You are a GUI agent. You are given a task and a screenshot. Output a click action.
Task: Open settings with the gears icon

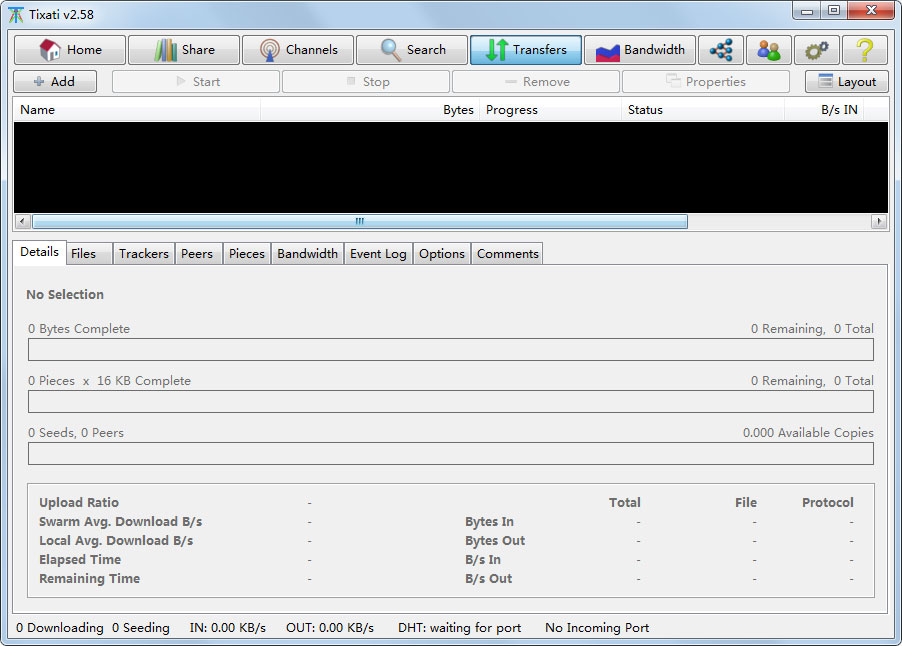pos(817,49)
